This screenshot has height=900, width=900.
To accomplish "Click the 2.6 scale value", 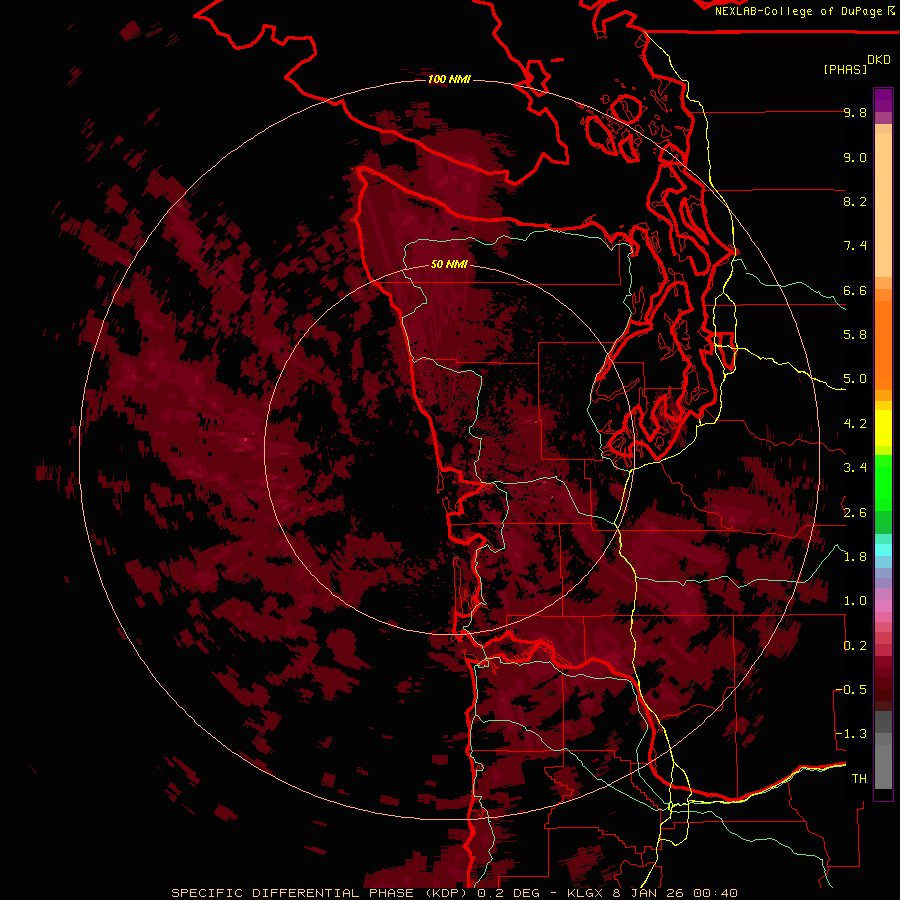I will [855, 513].
